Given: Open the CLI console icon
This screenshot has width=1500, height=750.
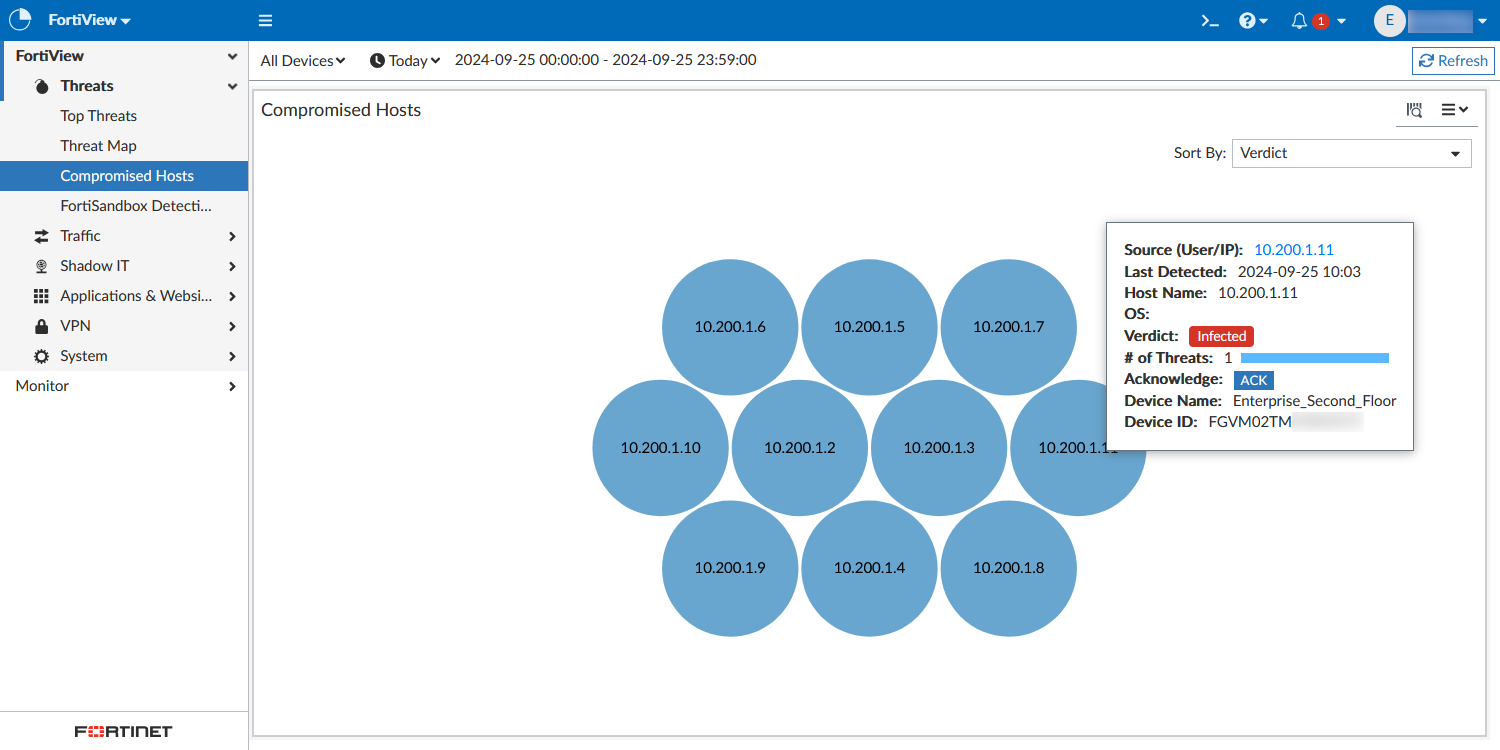Looking at the screenshot, I should pos(1210,21).
